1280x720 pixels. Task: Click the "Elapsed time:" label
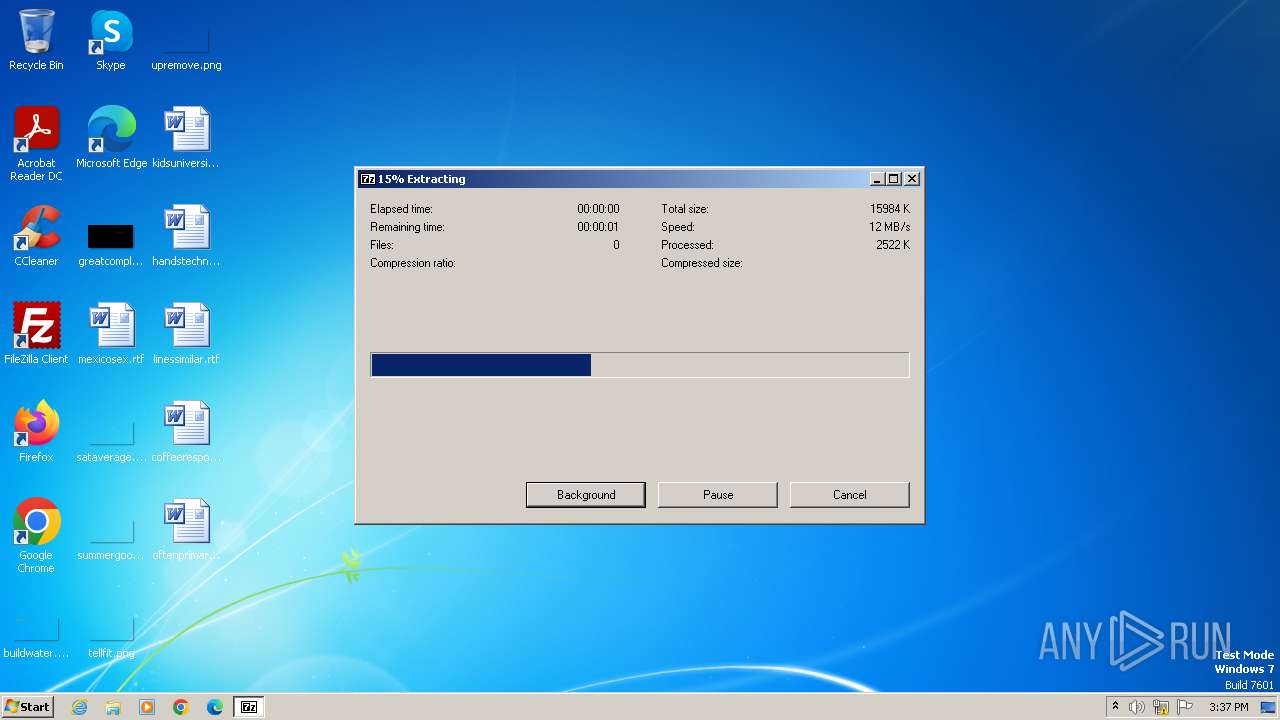coord(401,209)
